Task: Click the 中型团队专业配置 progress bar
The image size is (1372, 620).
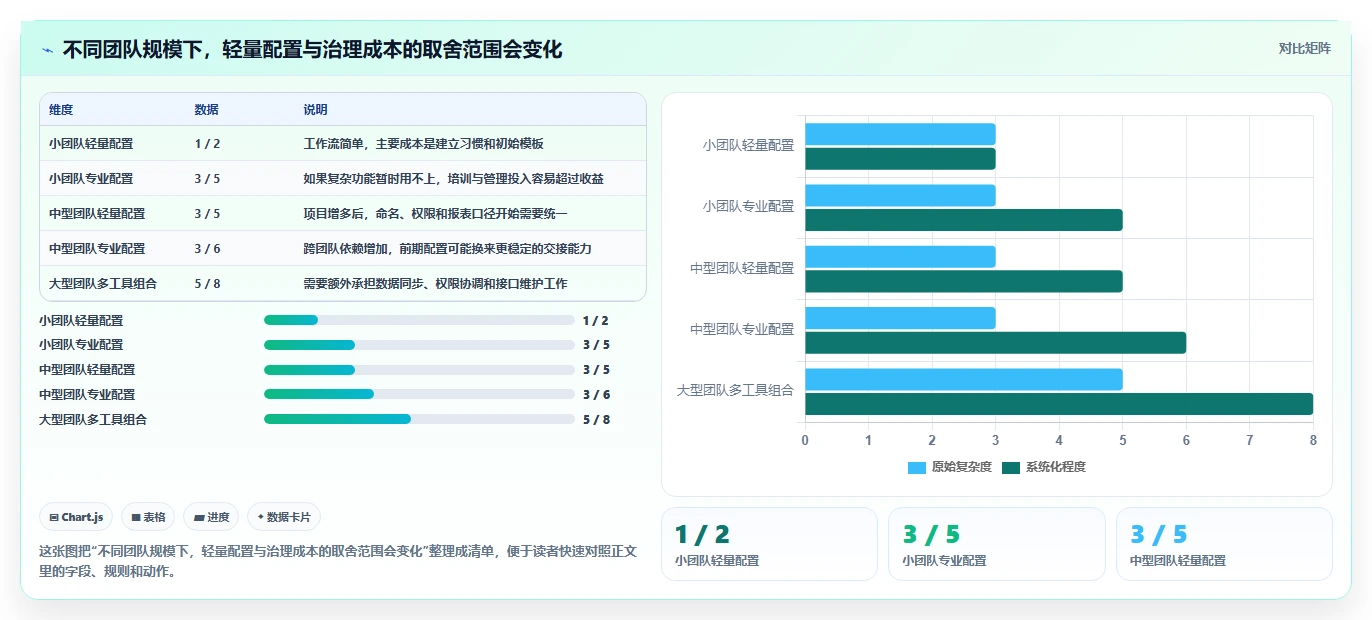Action: pyautogui.click(x=419, y=394)
